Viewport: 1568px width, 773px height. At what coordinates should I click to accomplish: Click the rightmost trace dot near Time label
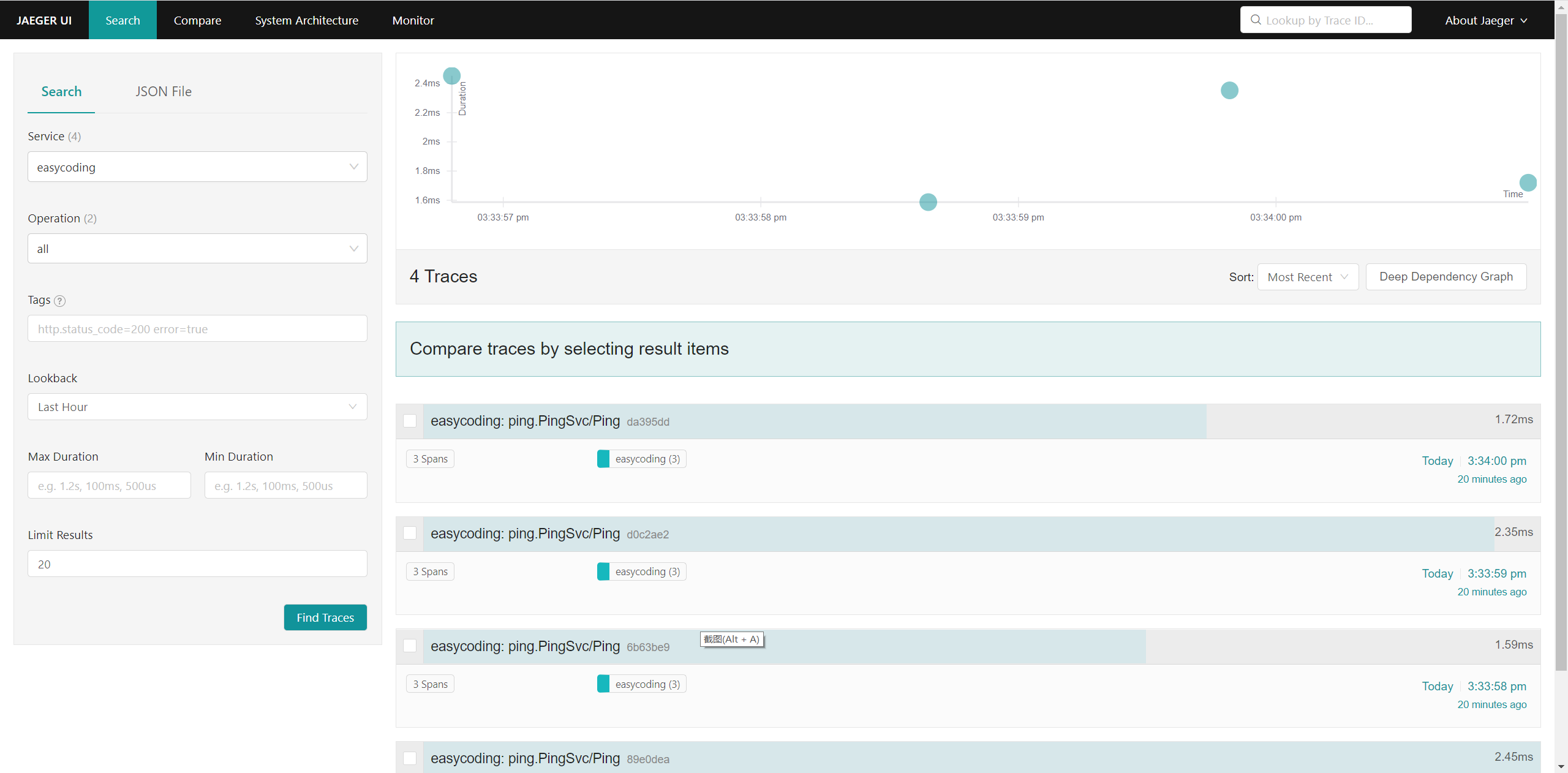1528,183
